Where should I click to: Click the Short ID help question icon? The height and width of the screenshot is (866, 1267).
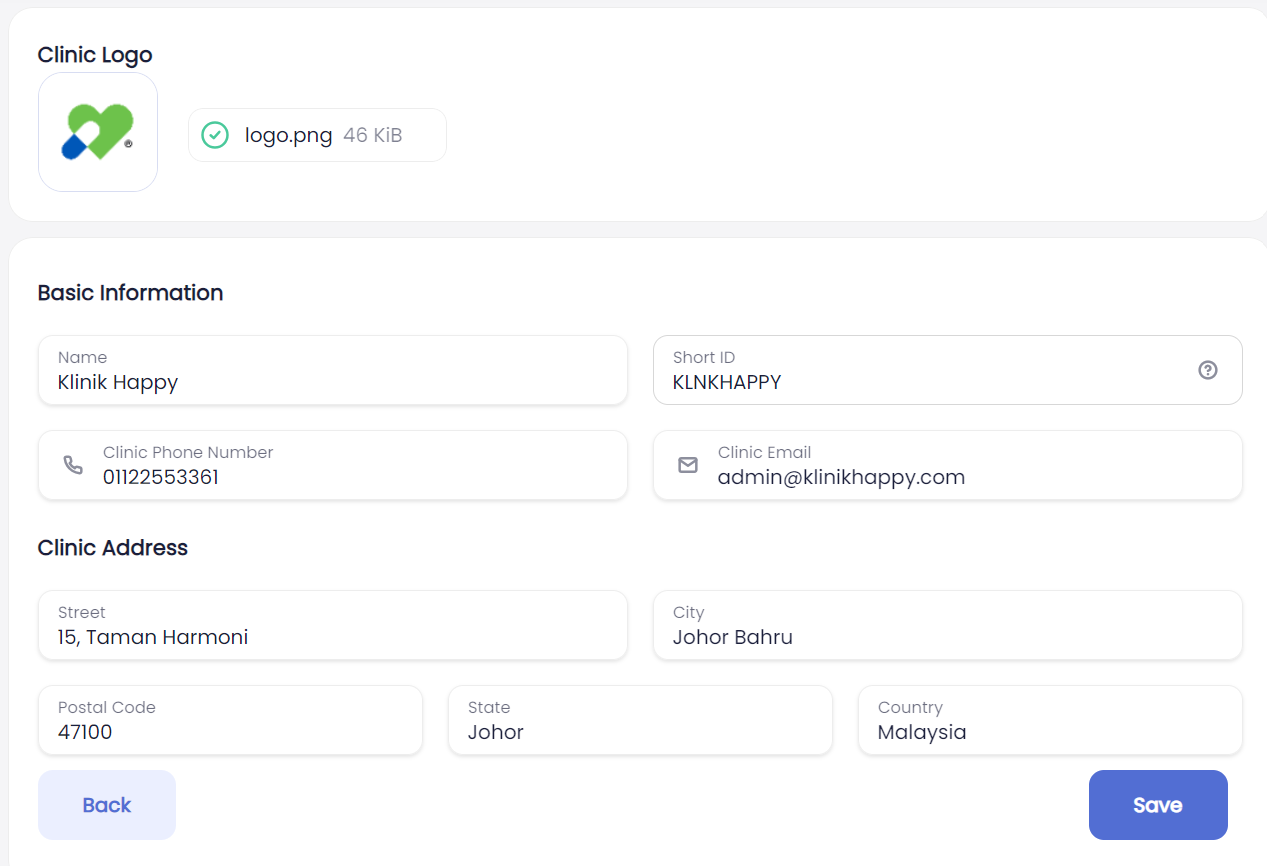tap(1207, 370)
